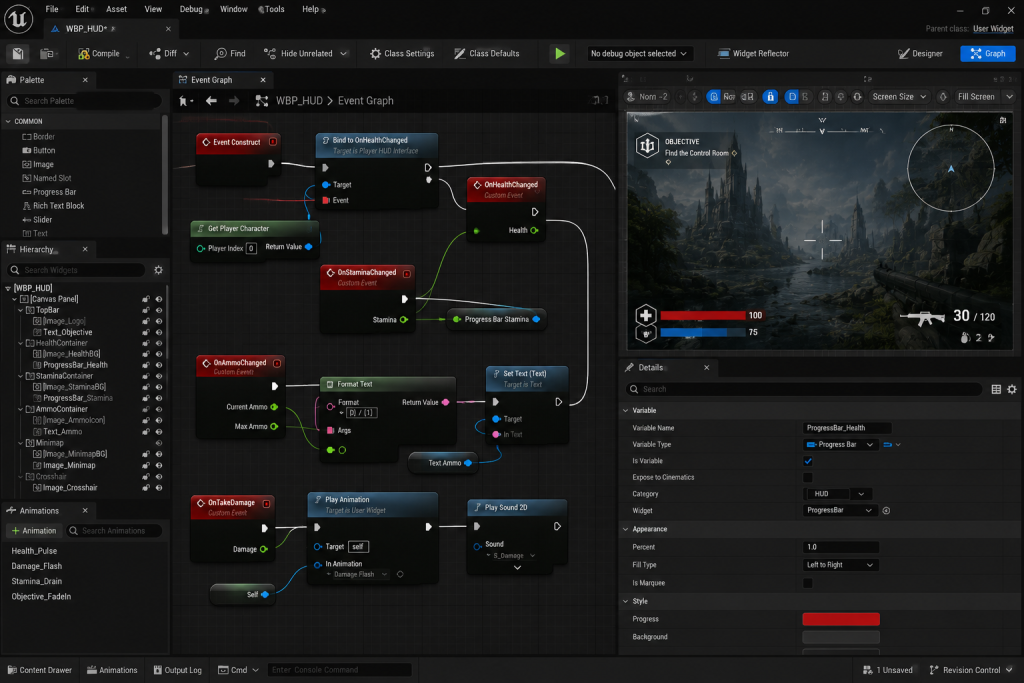This screenshot has height=683, width=1024.
Task: Click the Find toolbar button
Action: pos(230,54)
